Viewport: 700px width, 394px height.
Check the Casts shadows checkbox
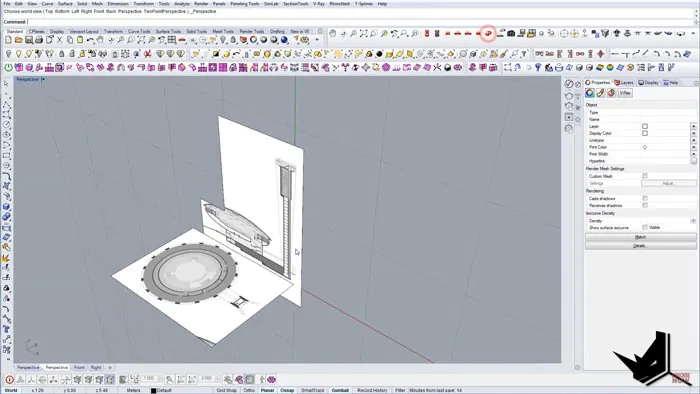pos(645,198)
